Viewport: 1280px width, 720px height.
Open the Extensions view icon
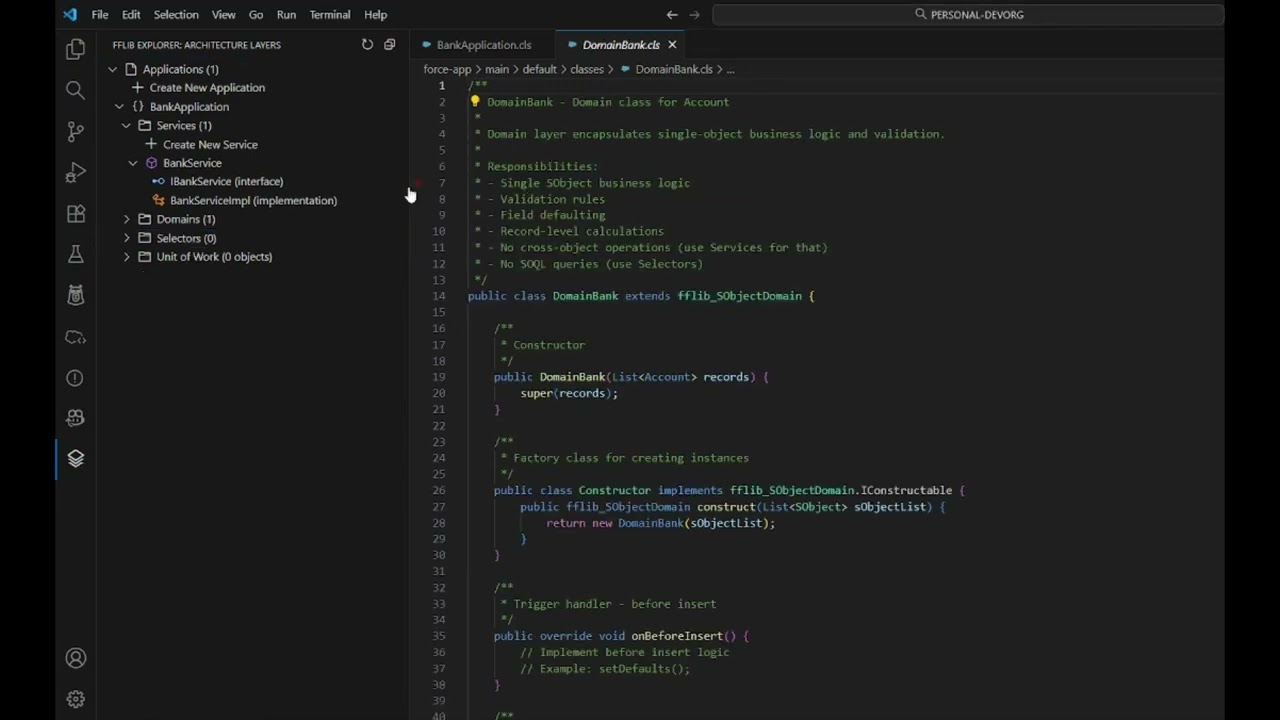click(75, 214)
